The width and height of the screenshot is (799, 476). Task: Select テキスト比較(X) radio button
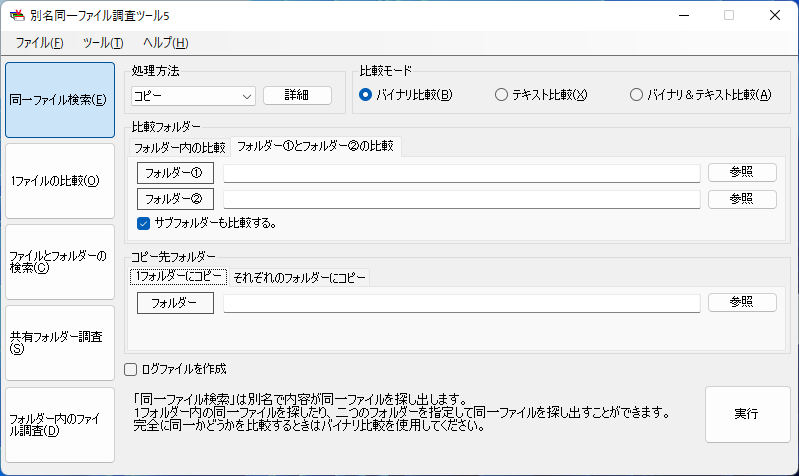point(541,95)
